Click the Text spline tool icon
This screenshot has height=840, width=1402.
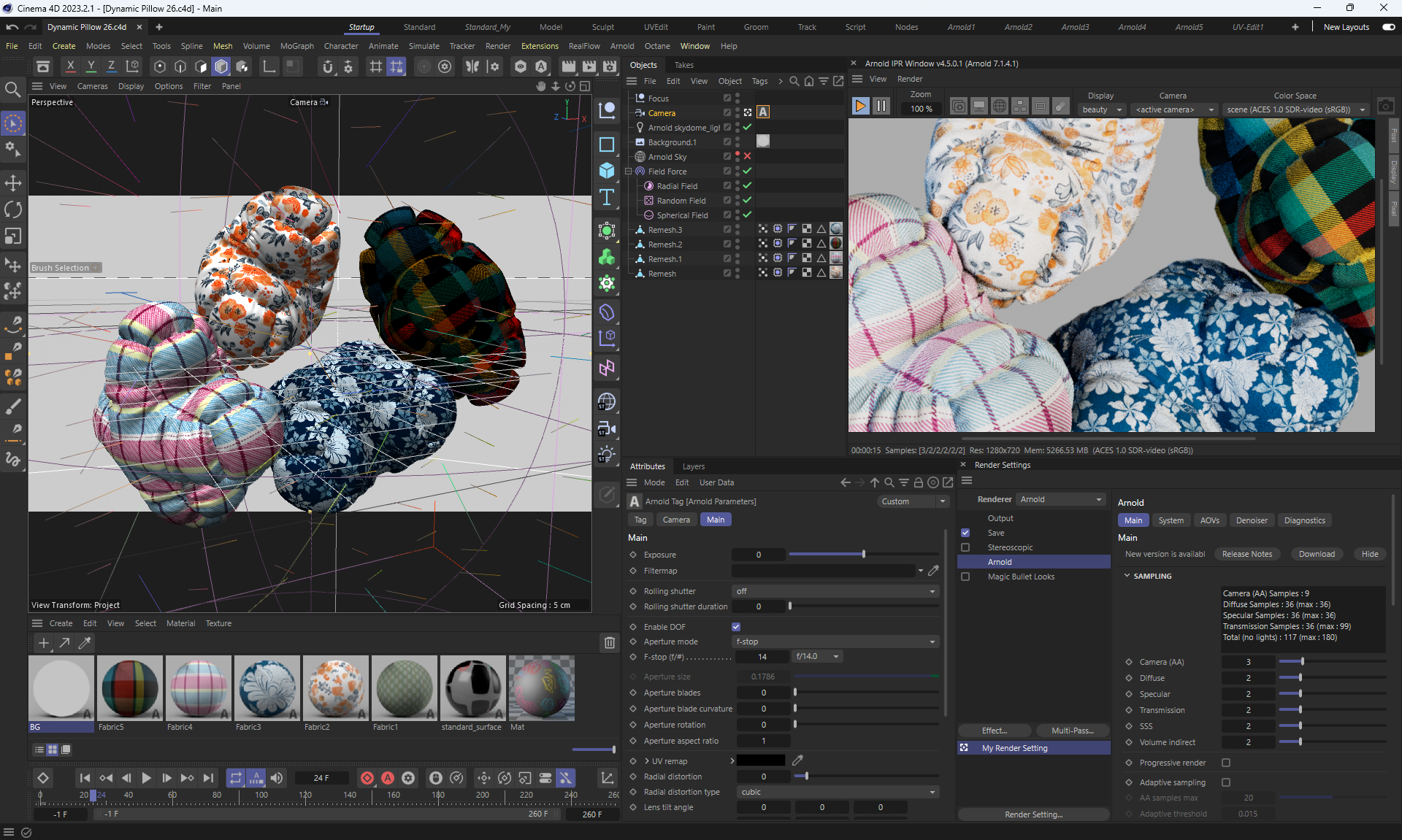click(x=606, y=197)
